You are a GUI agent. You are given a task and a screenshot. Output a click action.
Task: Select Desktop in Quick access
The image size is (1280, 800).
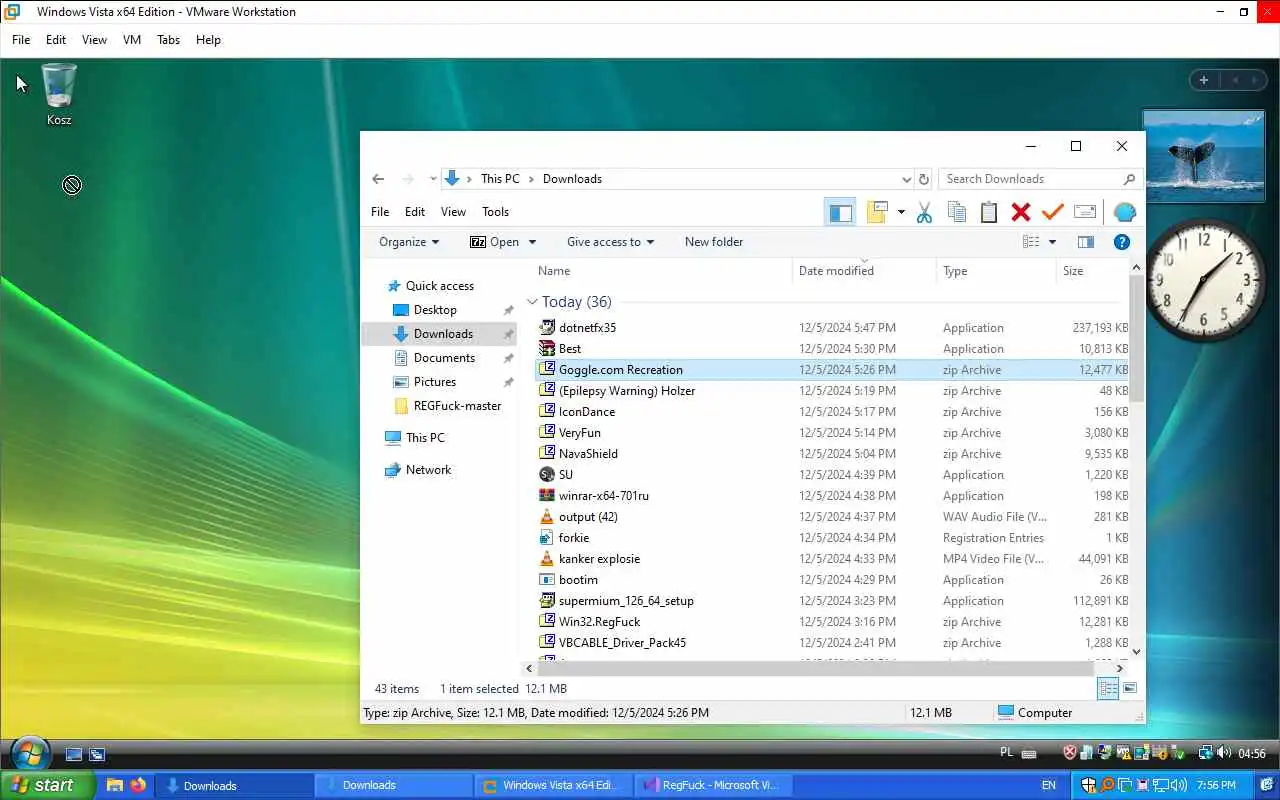[x=435, y=310]
